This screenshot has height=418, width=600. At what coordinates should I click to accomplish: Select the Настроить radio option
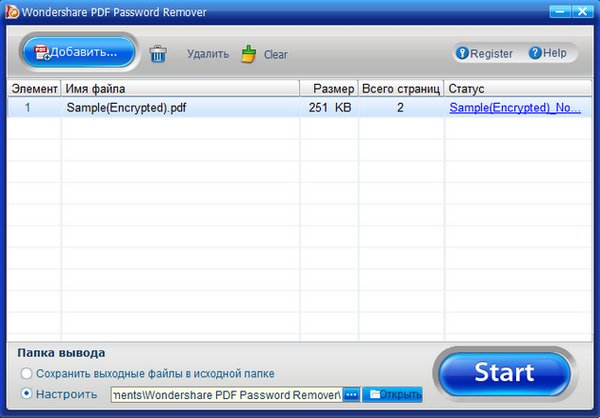(26, 394)
